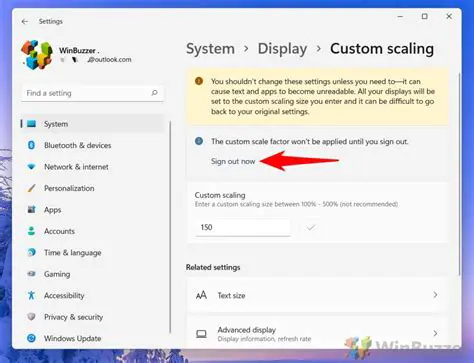Go back to Display breadcrumb
This screenshot has width=474, height=363.
[x=282, y=49]
